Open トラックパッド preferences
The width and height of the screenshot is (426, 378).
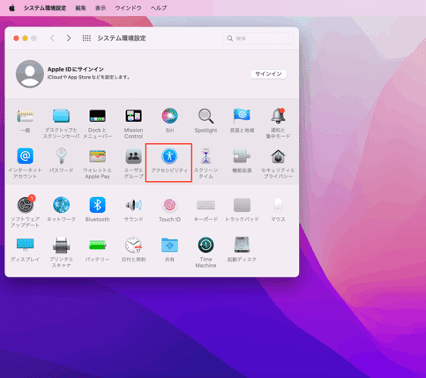242,209
